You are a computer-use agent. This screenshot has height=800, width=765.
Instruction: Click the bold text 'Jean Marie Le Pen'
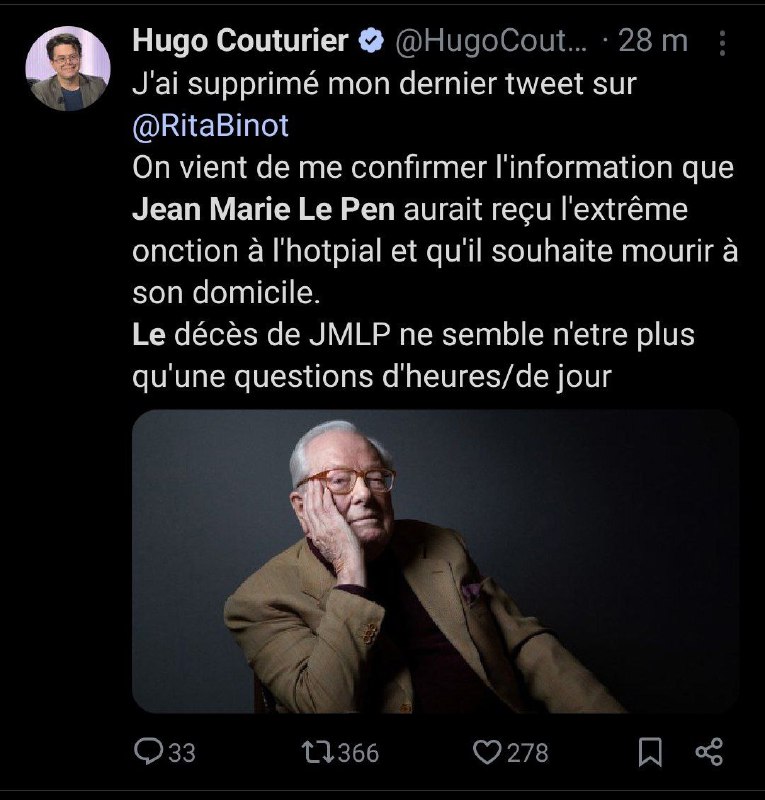[263, 209]
